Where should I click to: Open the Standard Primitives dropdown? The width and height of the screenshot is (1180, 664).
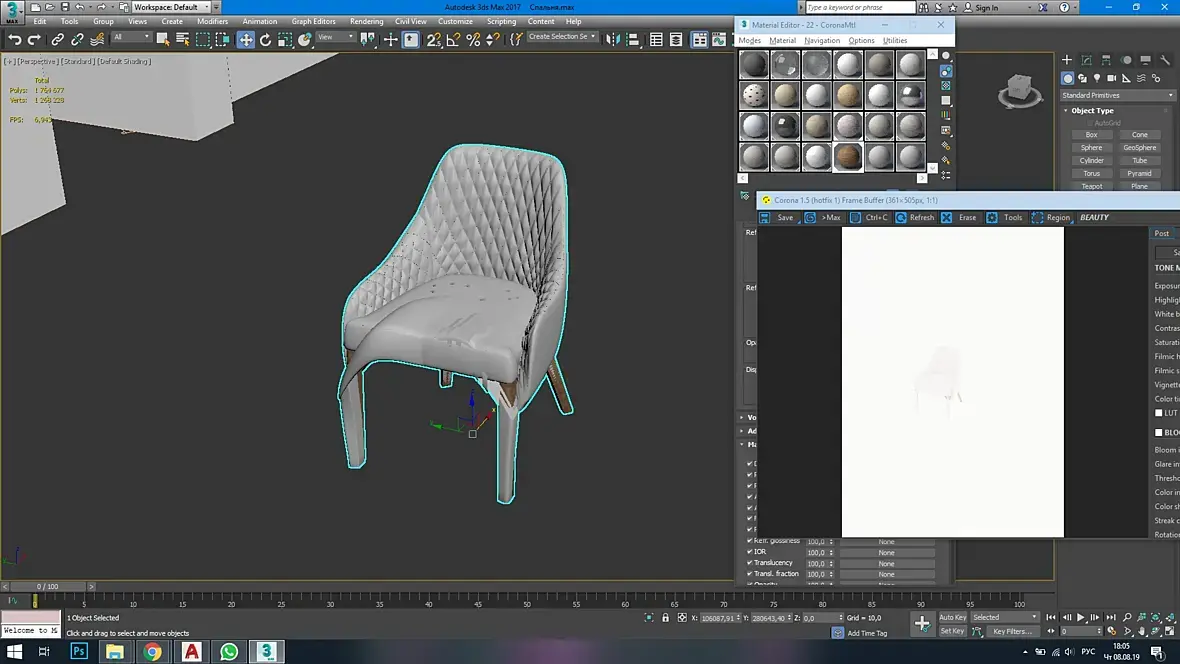[x=1117, y=95]
